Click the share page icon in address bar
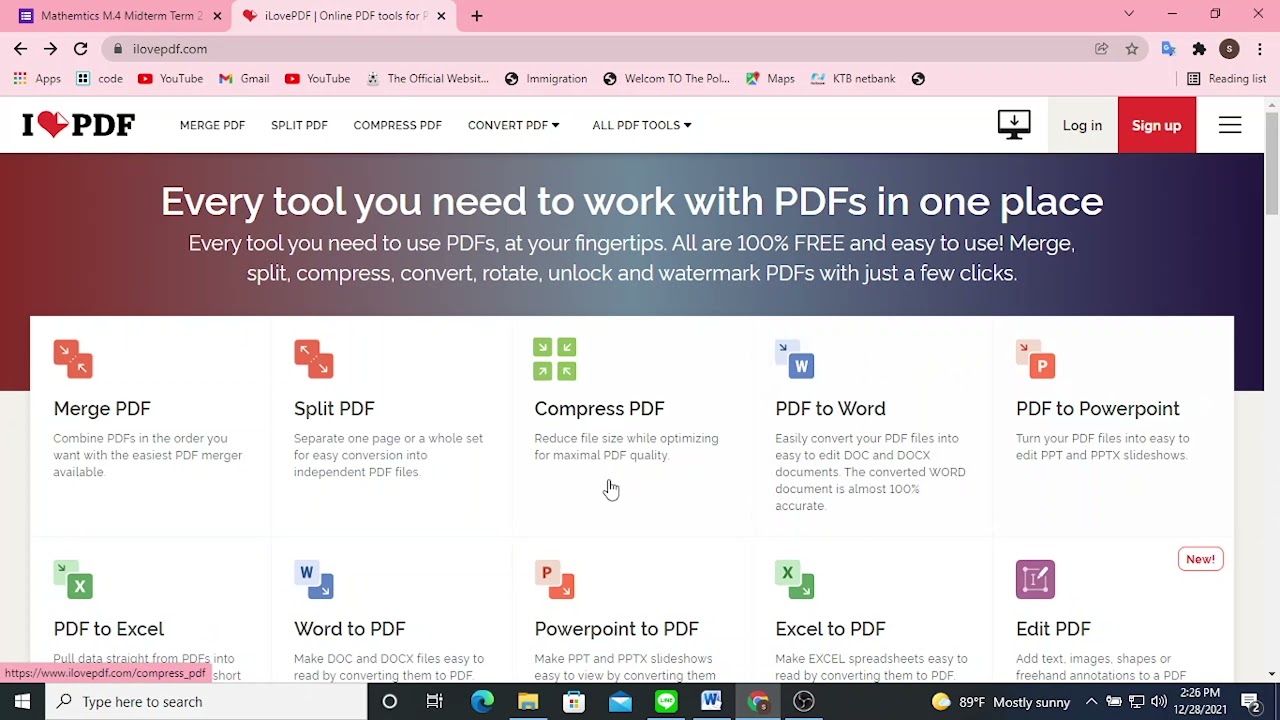The height and width of the screenshot is (720, 1280). pyautogui.click(x=1102, y=48)
